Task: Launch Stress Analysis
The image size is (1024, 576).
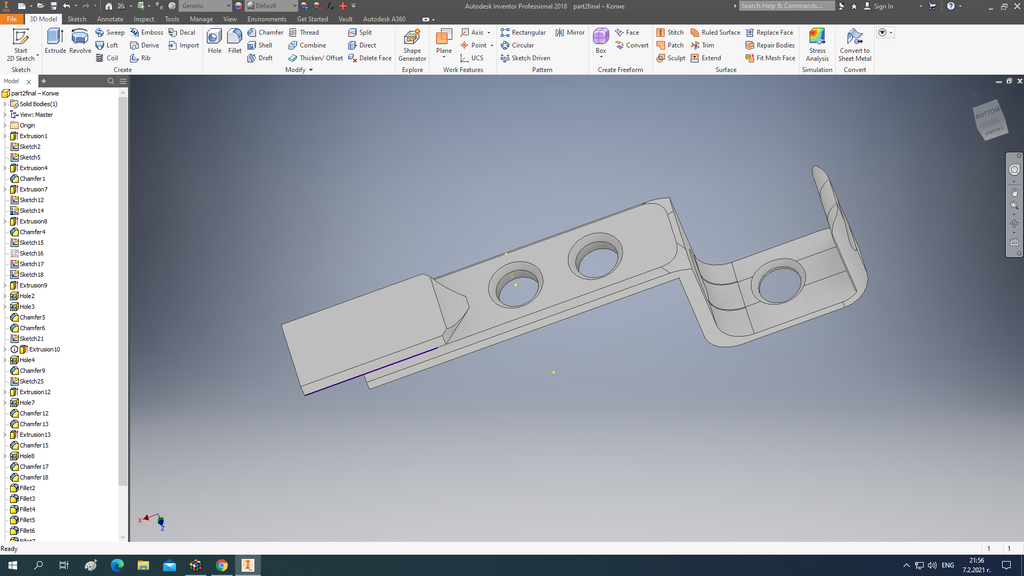Action: coord(817,45)
